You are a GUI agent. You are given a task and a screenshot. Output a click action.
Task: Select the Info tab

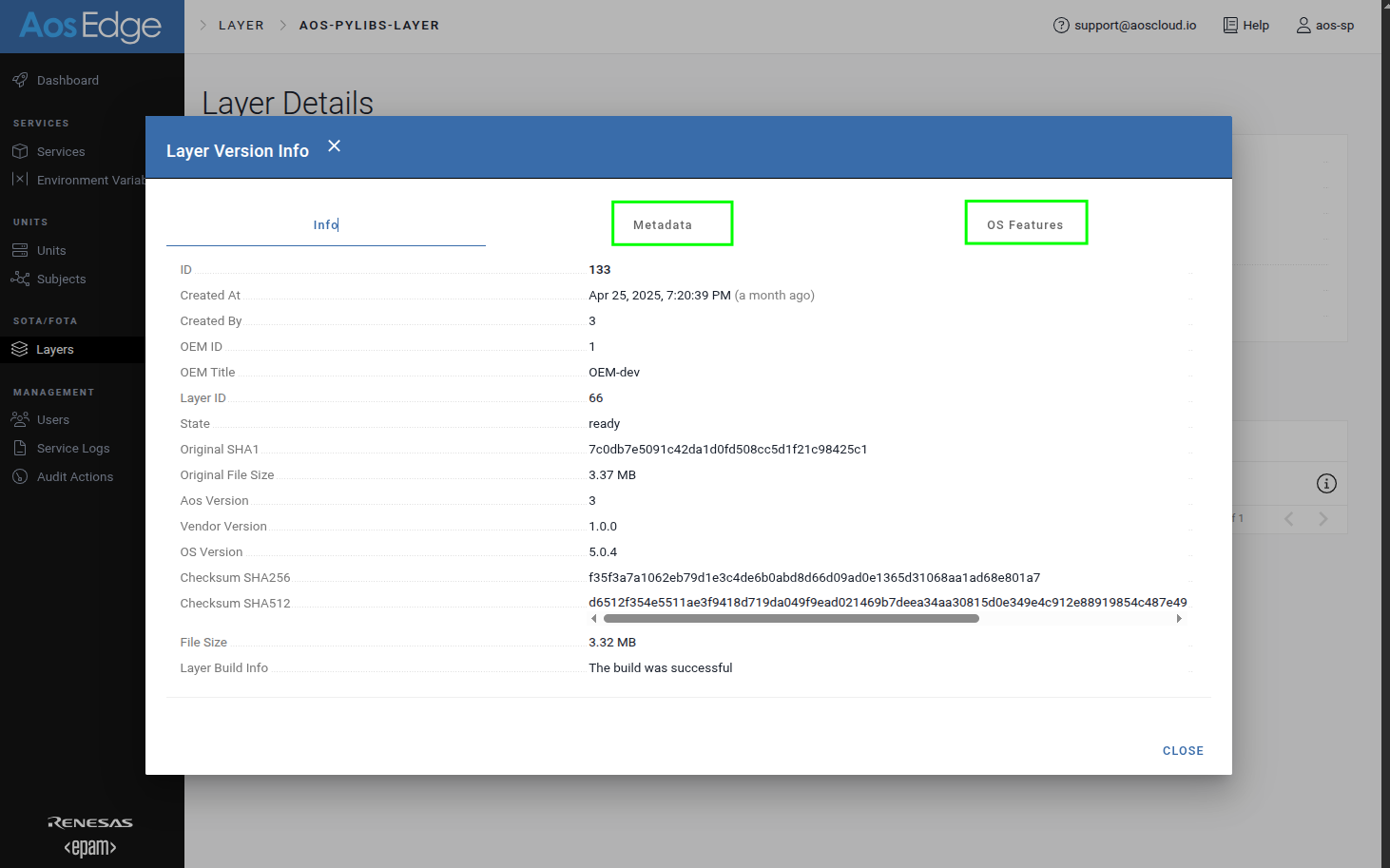tap(325, 224)
